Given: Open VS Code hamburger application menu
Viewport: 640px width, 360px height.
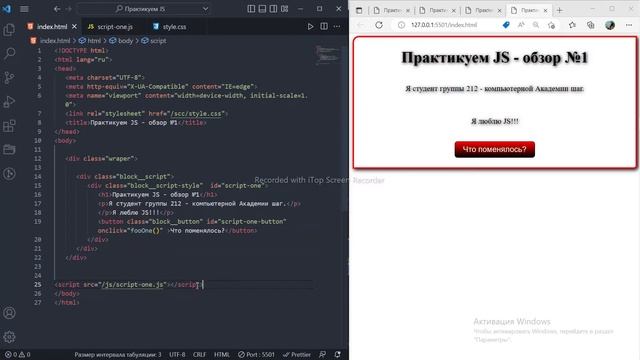Looking at the screenshot, I should tap(24, 9).
